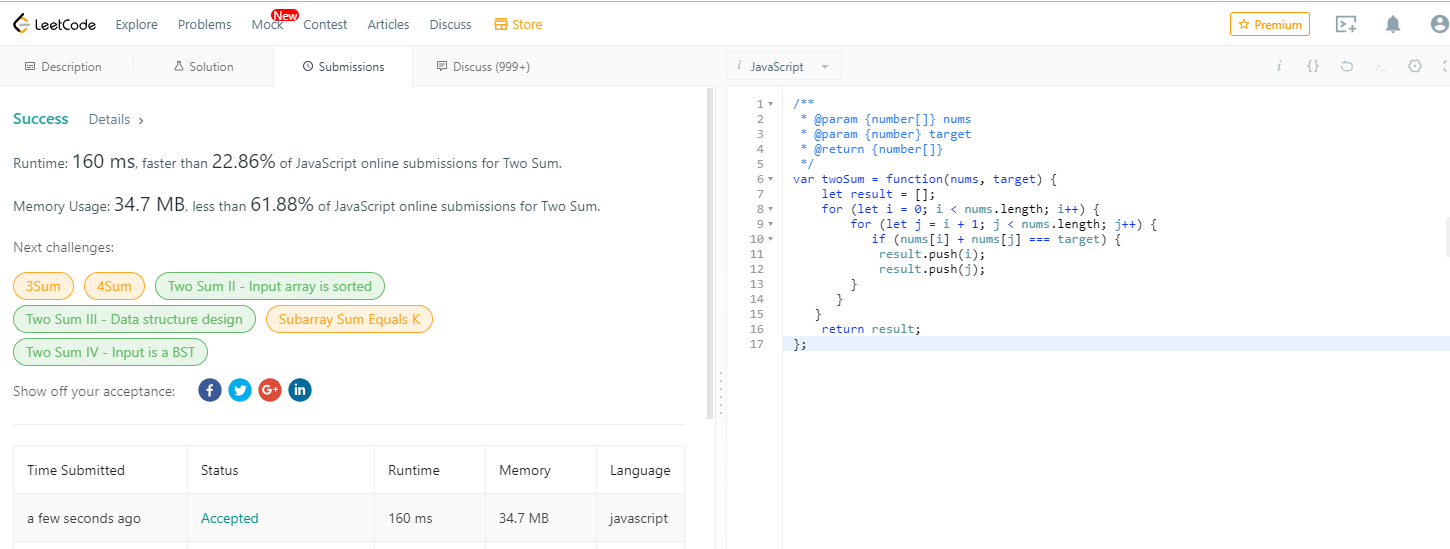The image size is (1450, 549).
Task: Share acceptance on Google Plus
Action: (270, 390)
